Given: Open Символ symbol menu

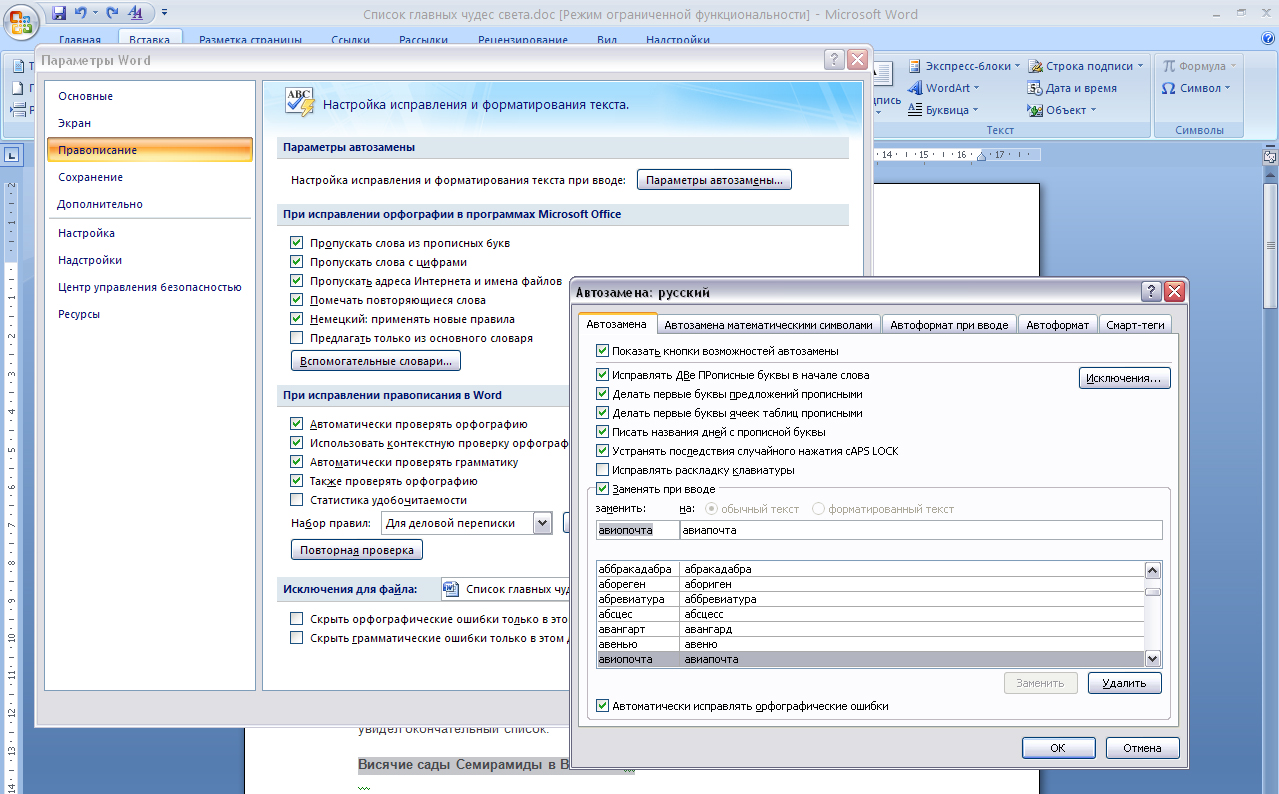Looking at the screenshot, I should pos(1195,88).
